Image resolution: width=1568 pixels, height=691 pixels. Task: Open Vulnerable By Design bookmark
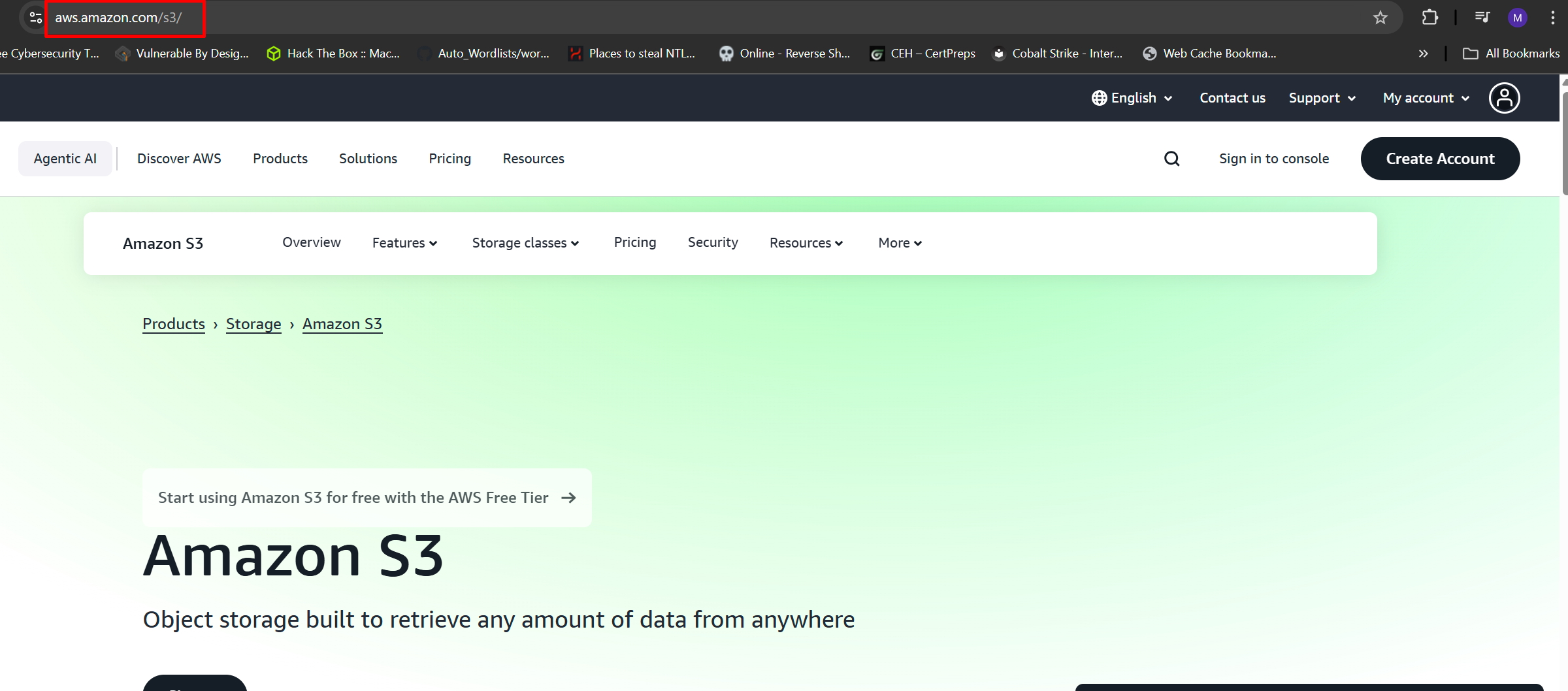tap(182, 54)
